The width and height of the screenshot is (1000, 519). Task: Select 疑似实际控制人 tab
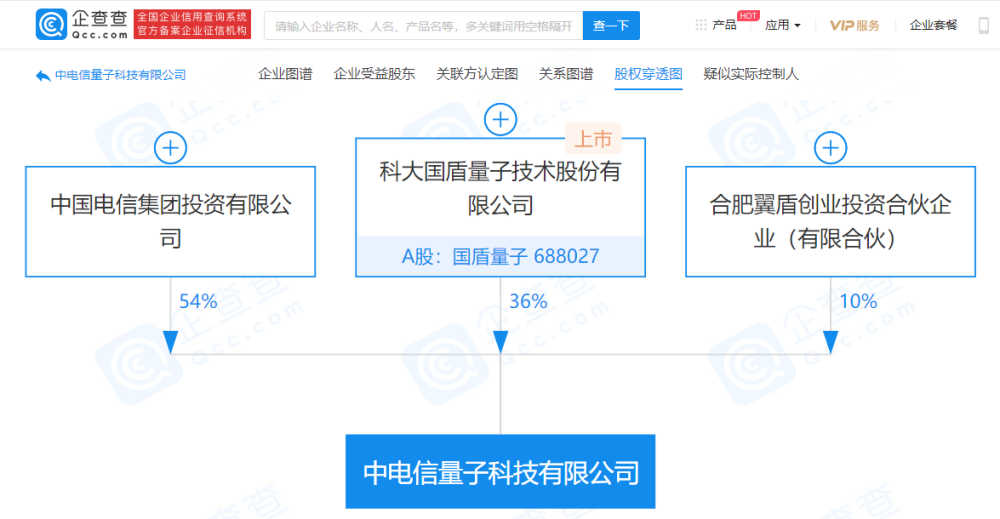pos(751,74)
